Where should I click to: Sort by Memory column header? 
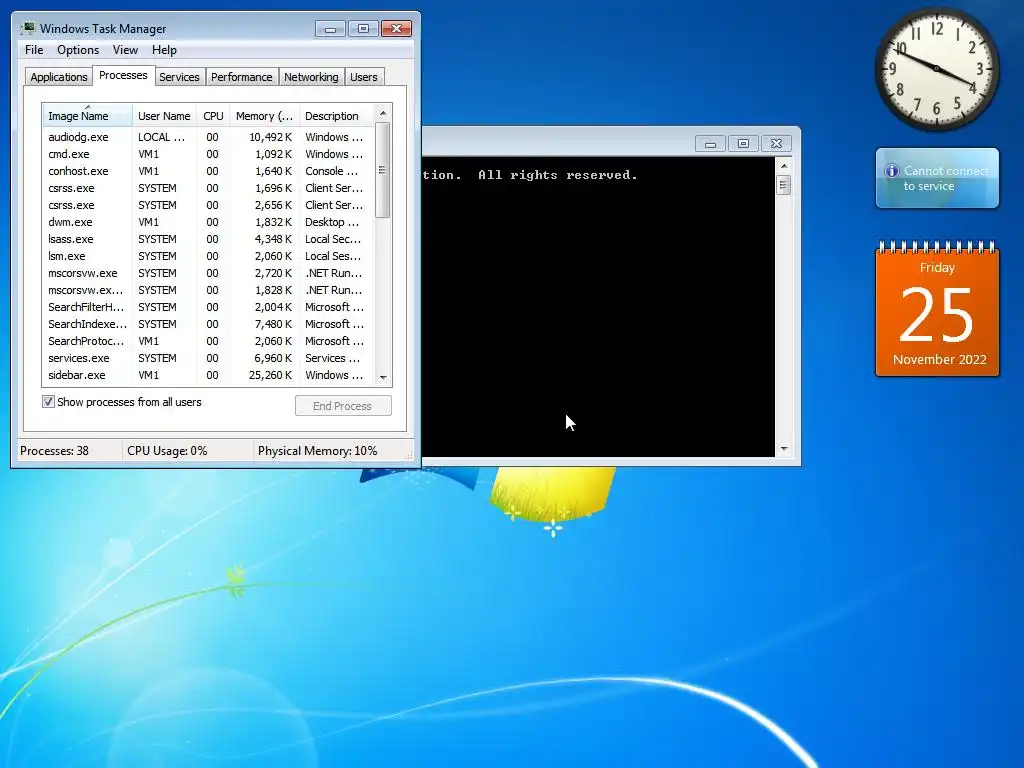pyautogui.click(x=264, y=116)
